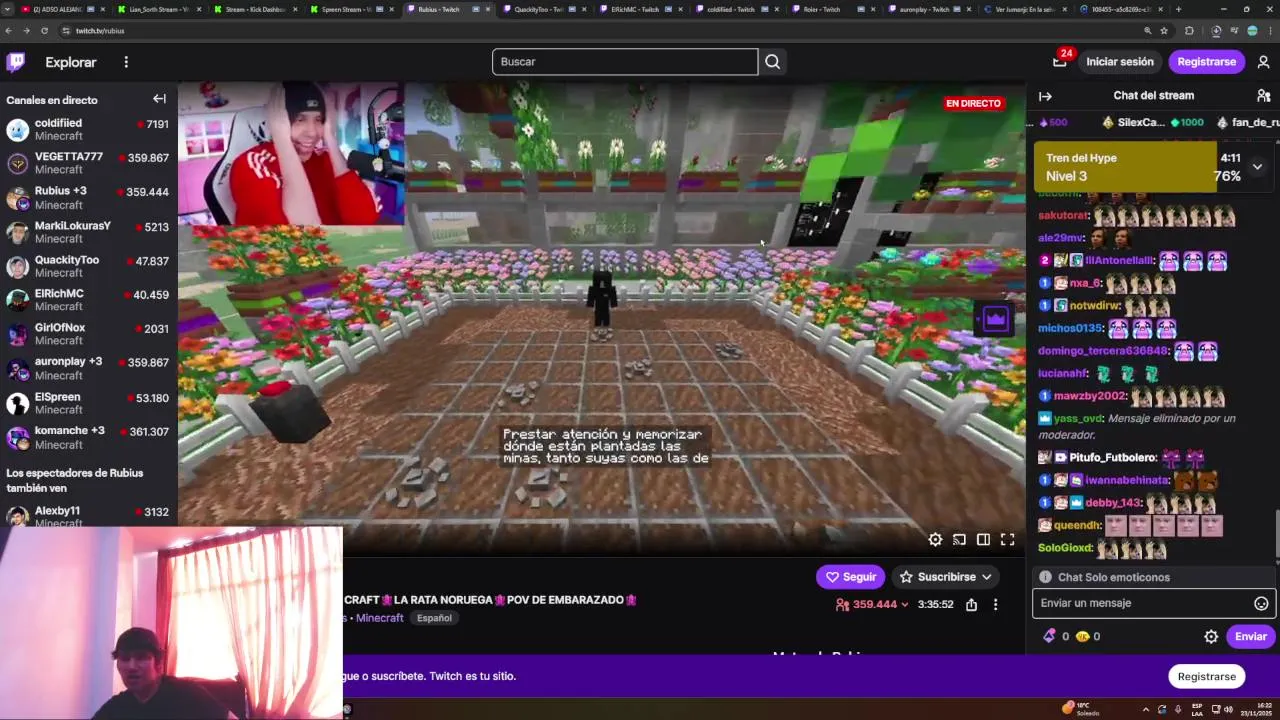Open the emote picker smiley
This screenshot has height=720, width=1280.
1261,603
